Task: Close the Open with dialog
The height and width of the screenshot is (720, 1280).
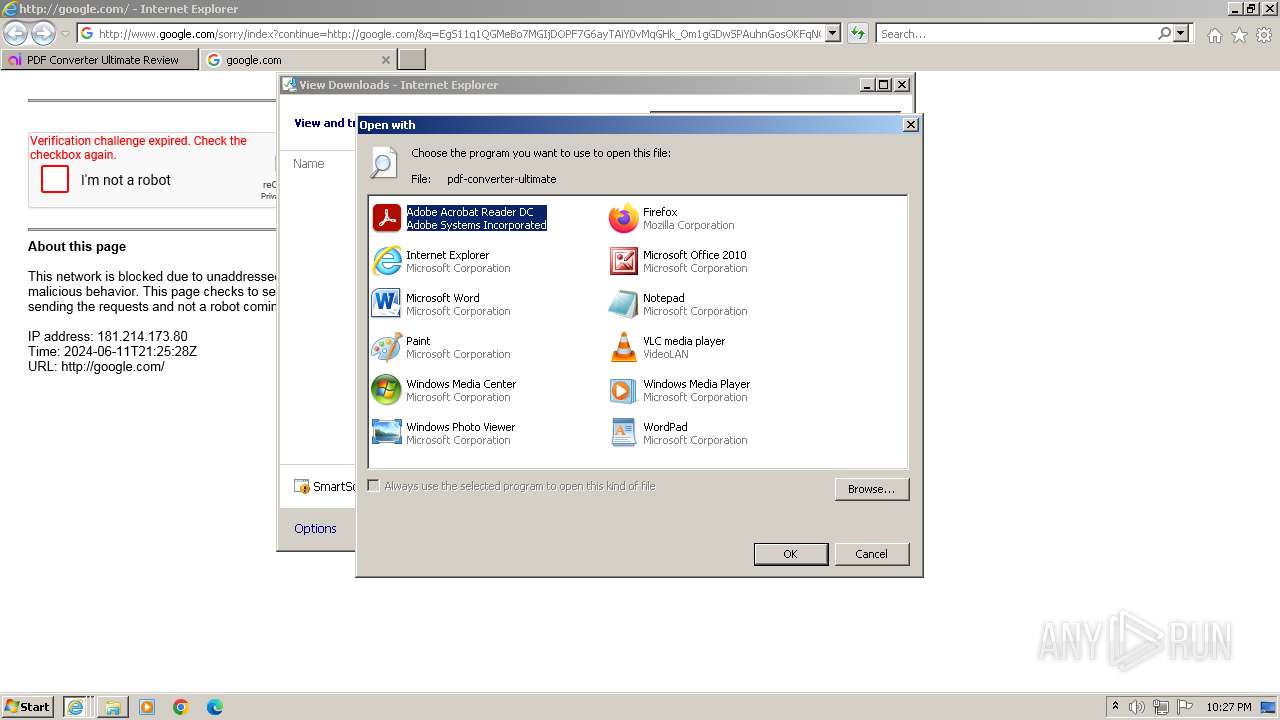Action: [911, 125]
